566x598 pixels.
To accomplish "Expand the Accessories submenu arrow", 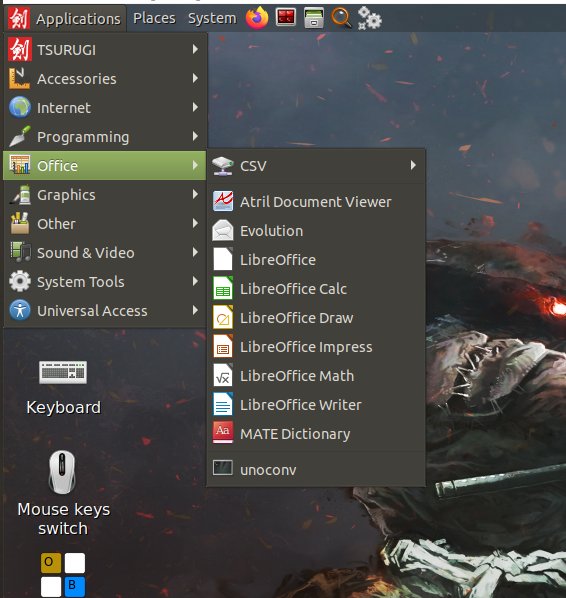I will click(x=195, y=78).
